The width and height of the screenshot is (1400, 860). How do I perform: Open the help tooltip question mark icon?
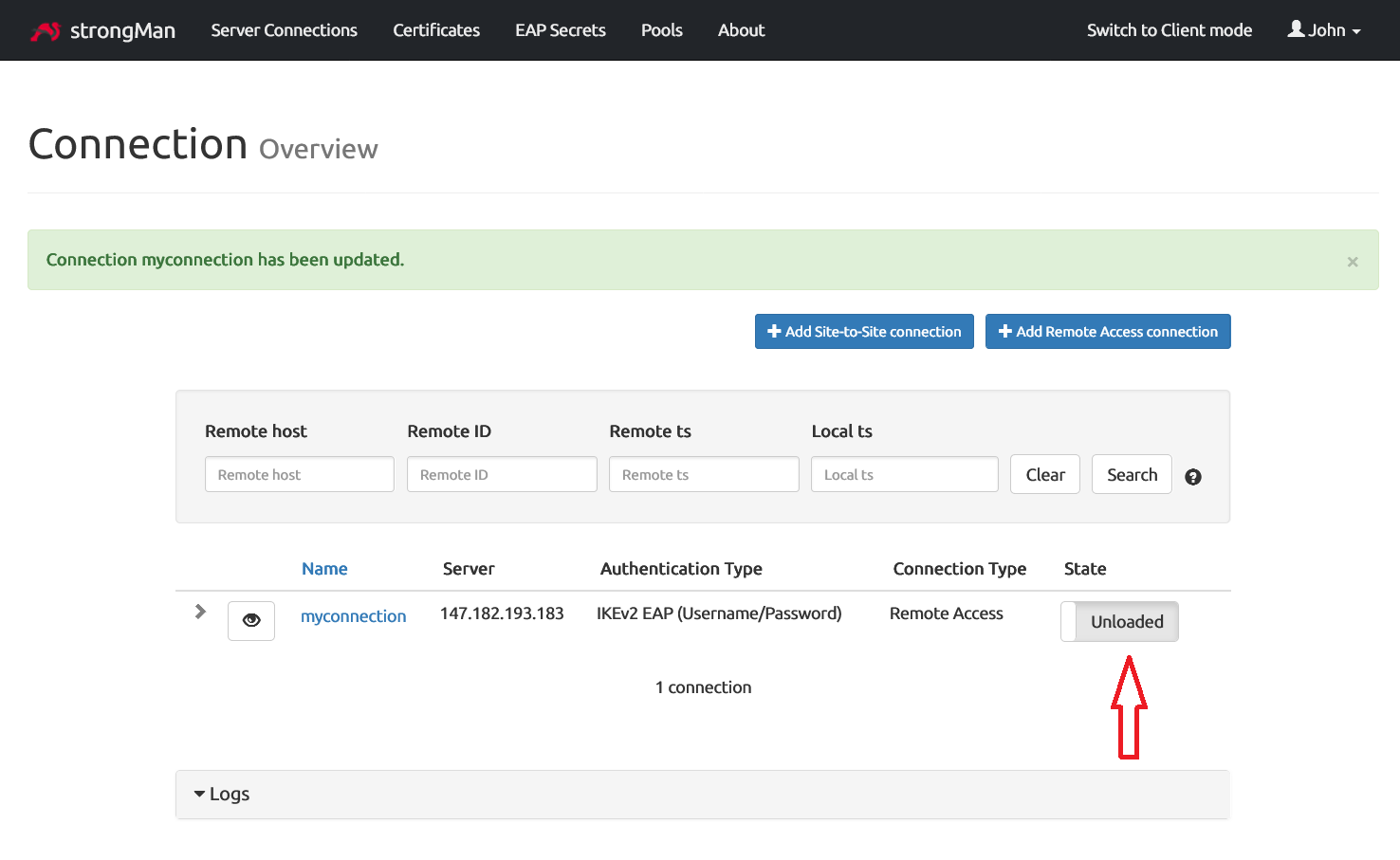point(1192,477)
